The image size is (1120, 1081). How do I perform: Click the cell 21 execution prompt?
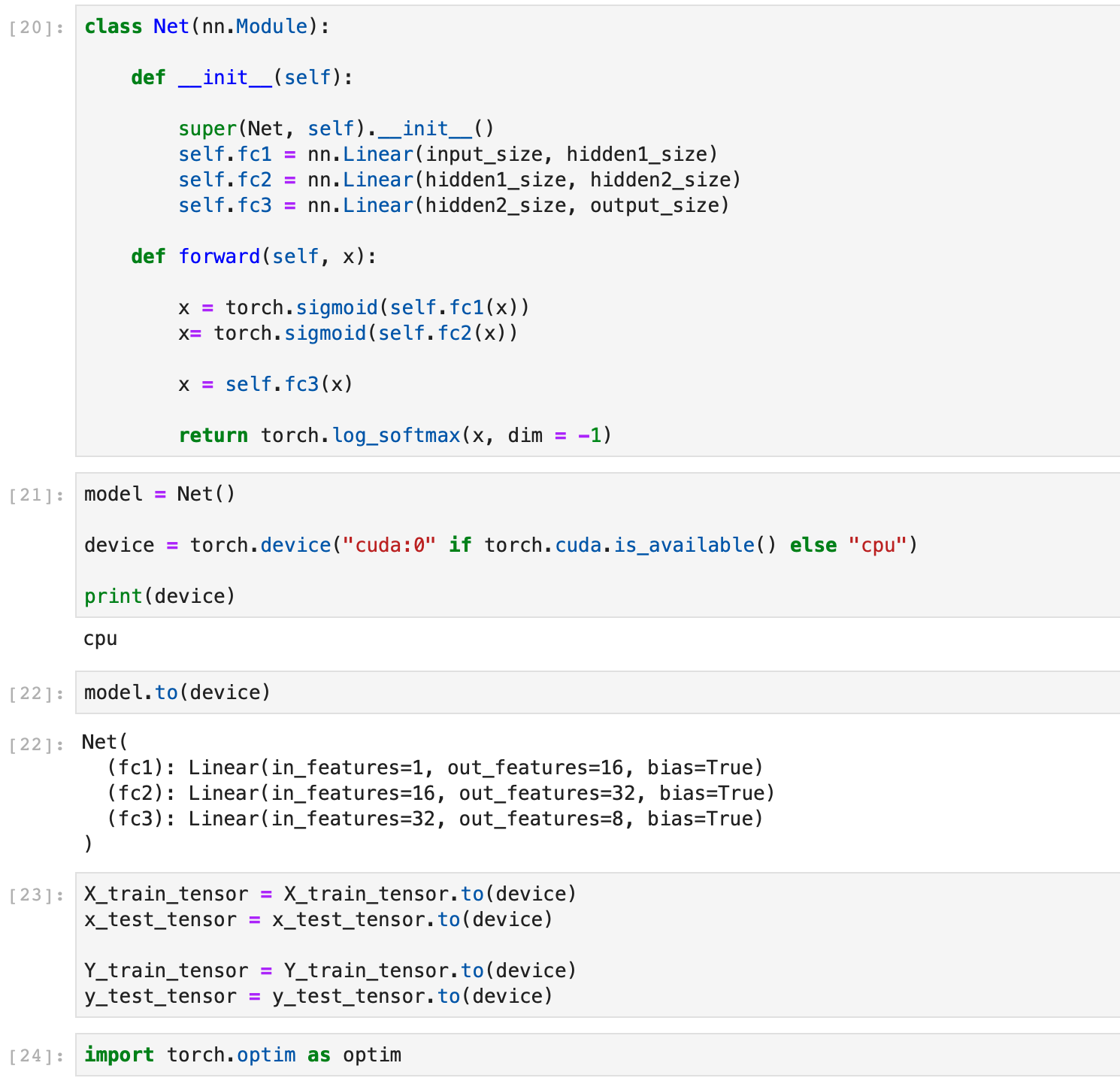coord(36,495)
